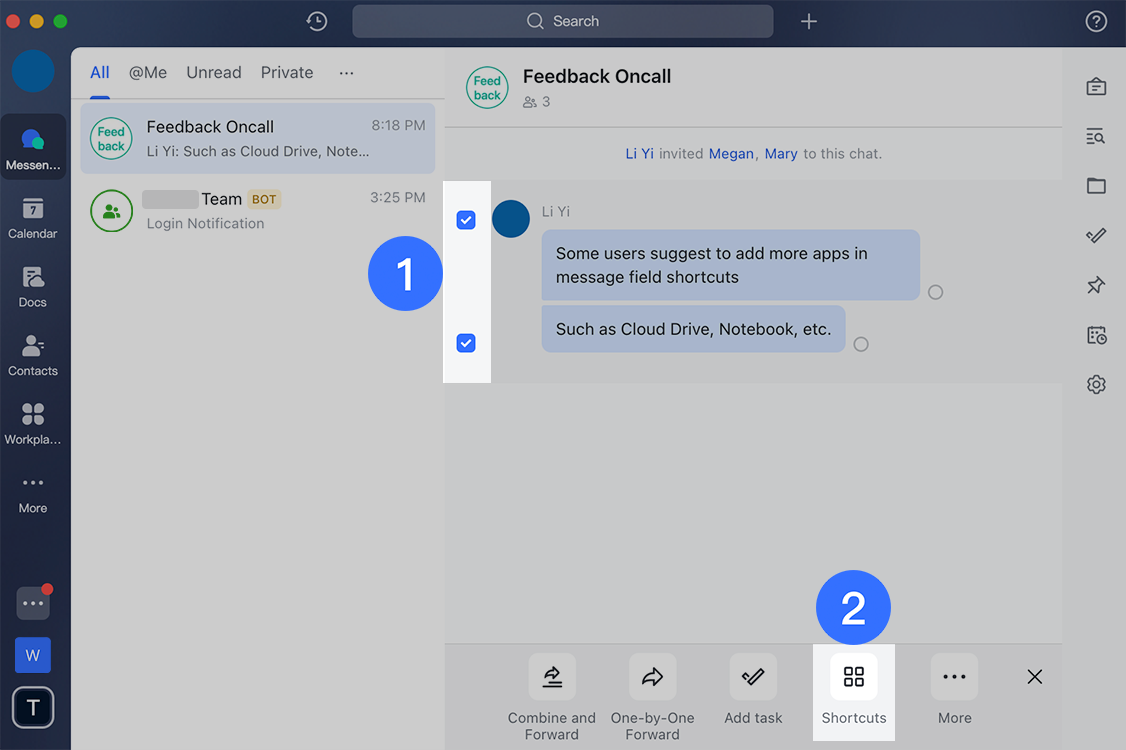Open the Help icon

[1096, 20]
